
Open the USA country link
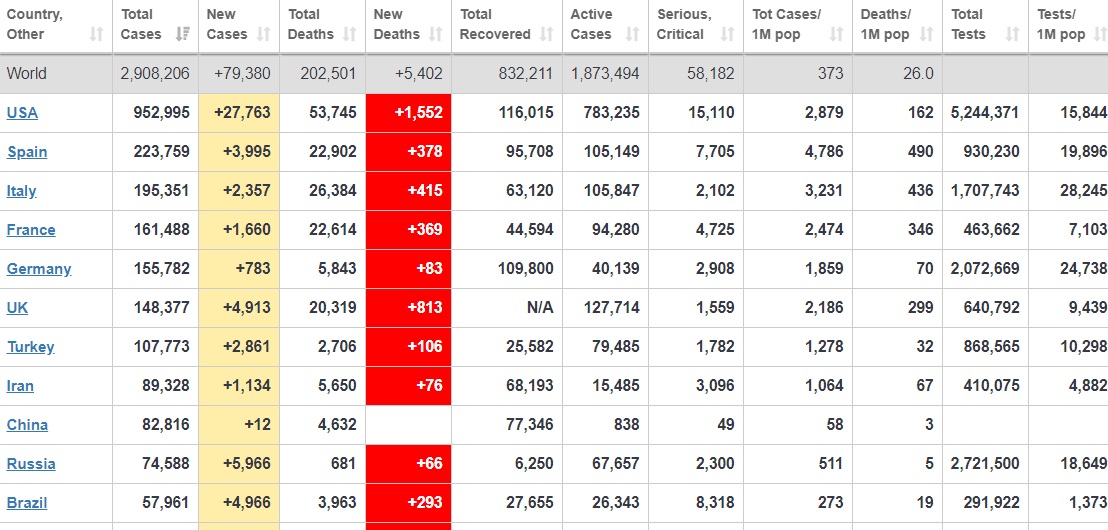tap(22, 113)
